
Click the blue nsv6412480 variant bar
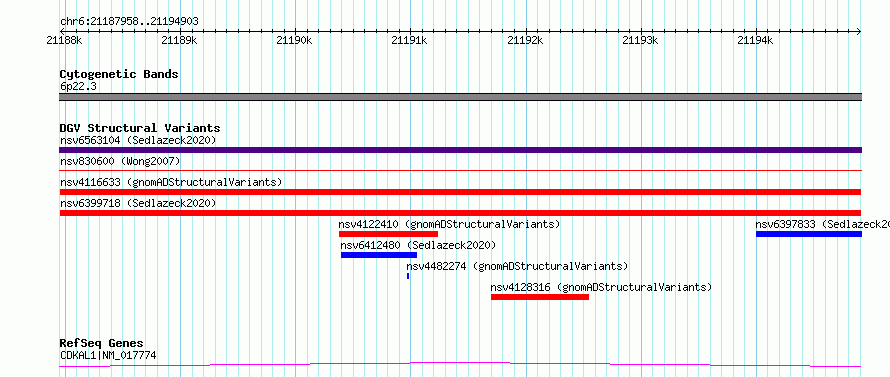[379, 255]
